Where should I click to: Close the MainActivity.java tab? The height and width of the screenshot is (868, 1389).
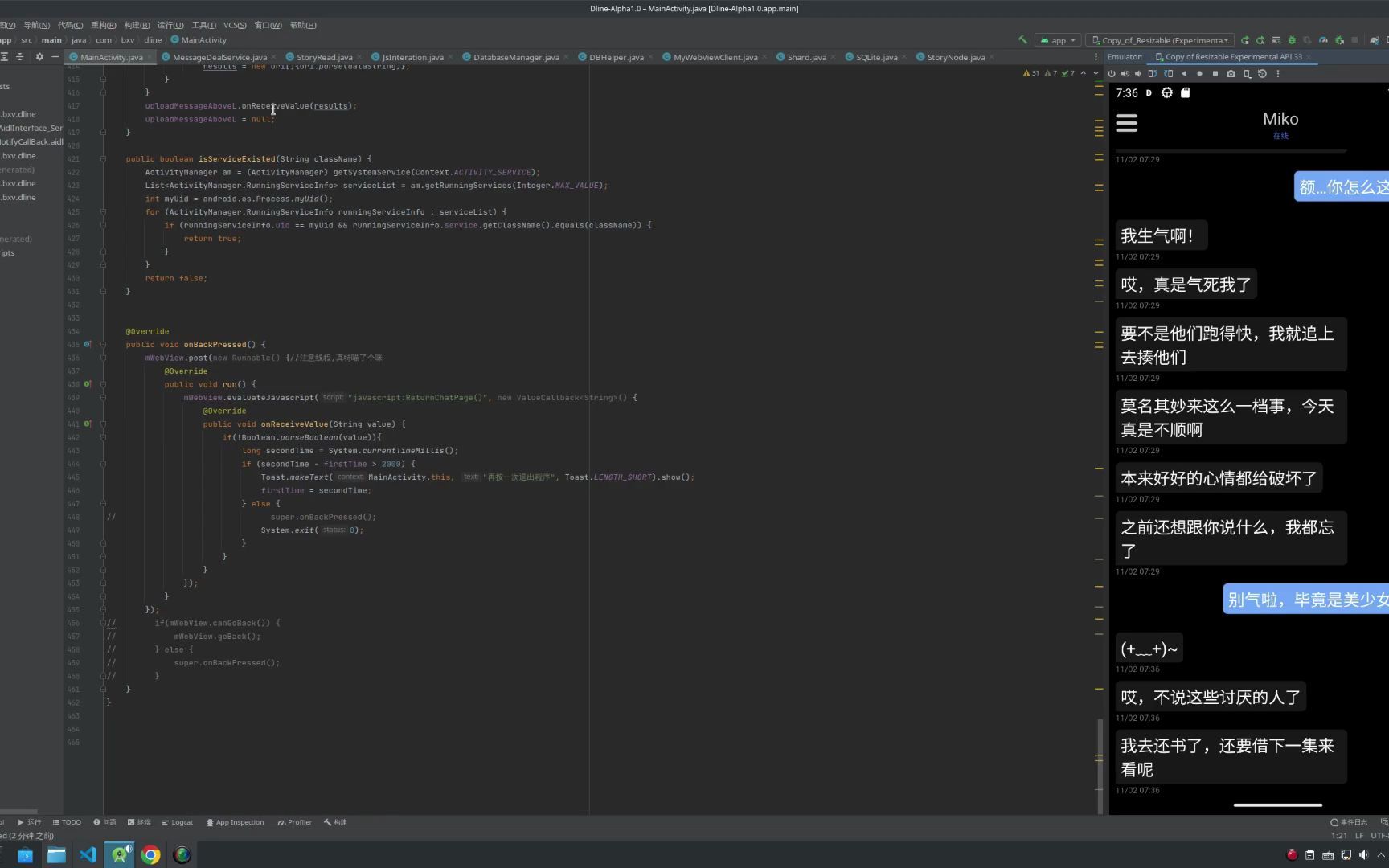[x=150, y=57]
